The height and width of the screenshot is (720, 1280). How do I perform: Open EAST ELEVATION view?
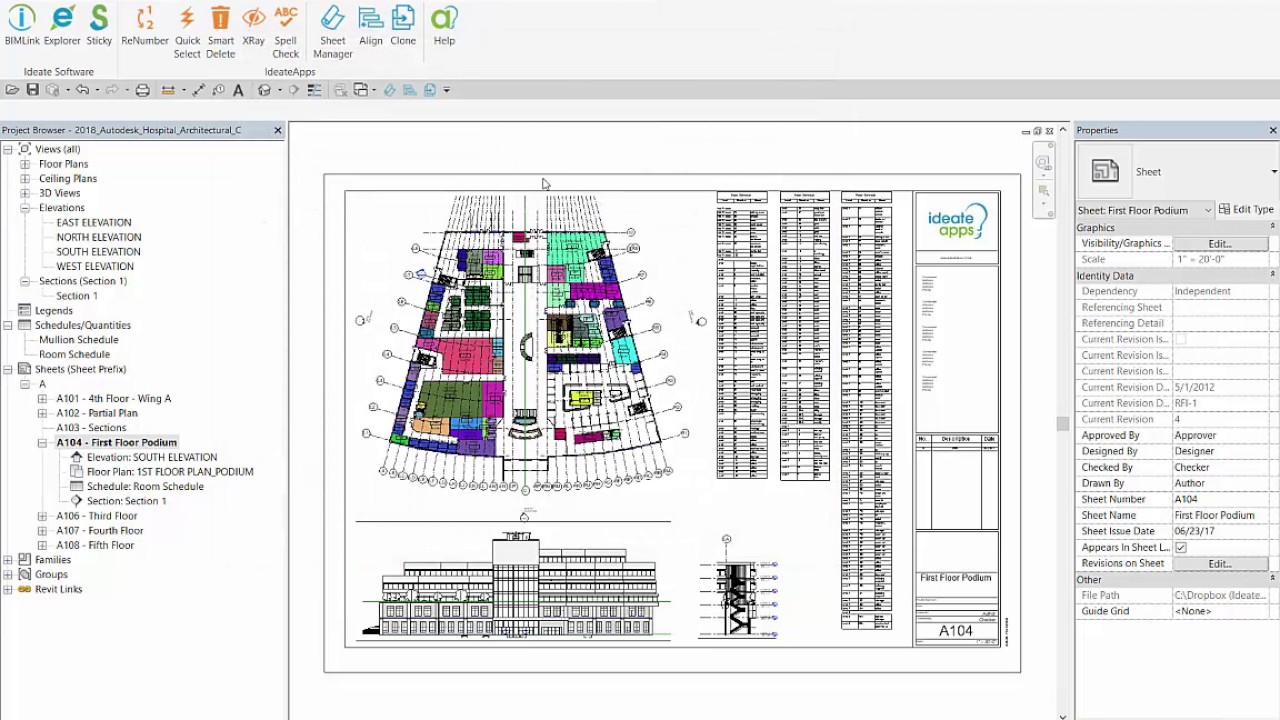click(94, 223)
